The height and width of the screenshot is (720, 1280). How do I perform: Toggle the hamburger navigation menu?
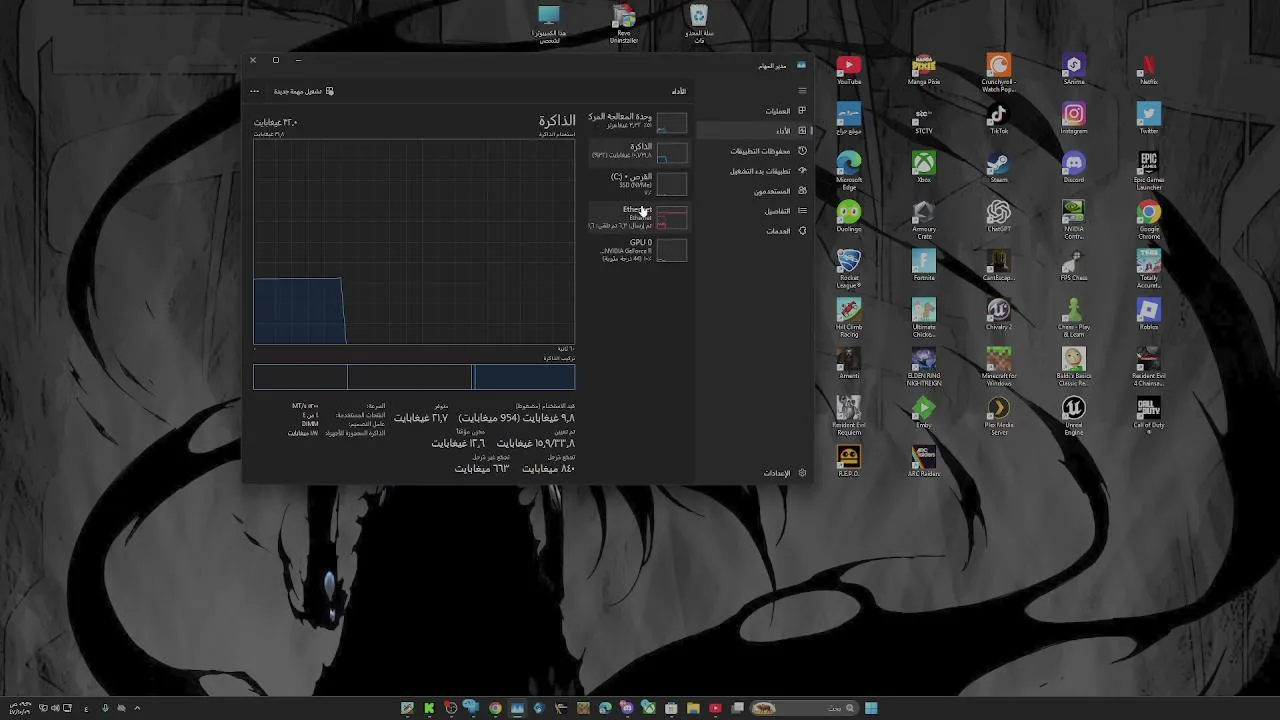[802, 91]
